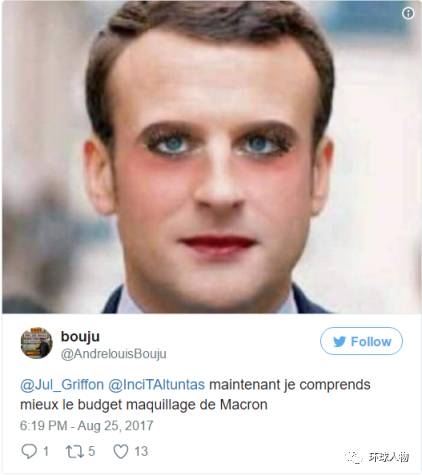This screenshot has width=422, height=476.
Task: Open the info icon on the photo
Action: 408,14
